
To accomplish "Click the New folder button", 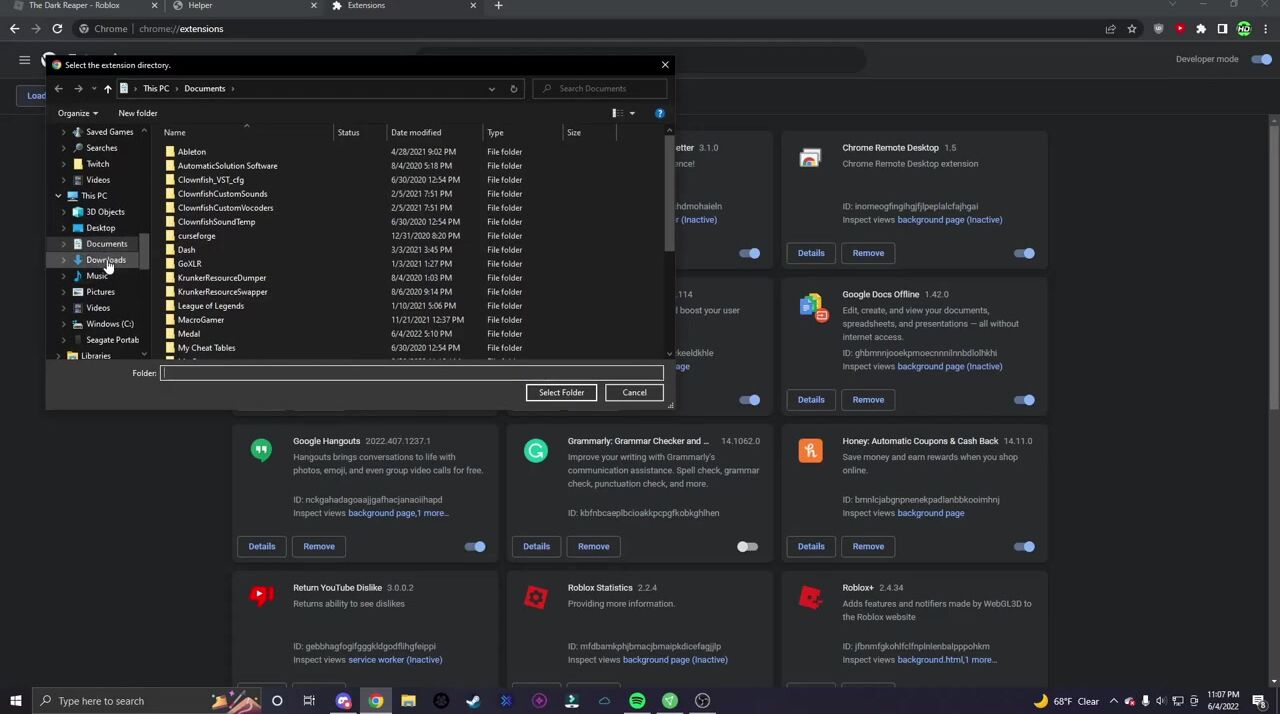I will coord(138,113).
